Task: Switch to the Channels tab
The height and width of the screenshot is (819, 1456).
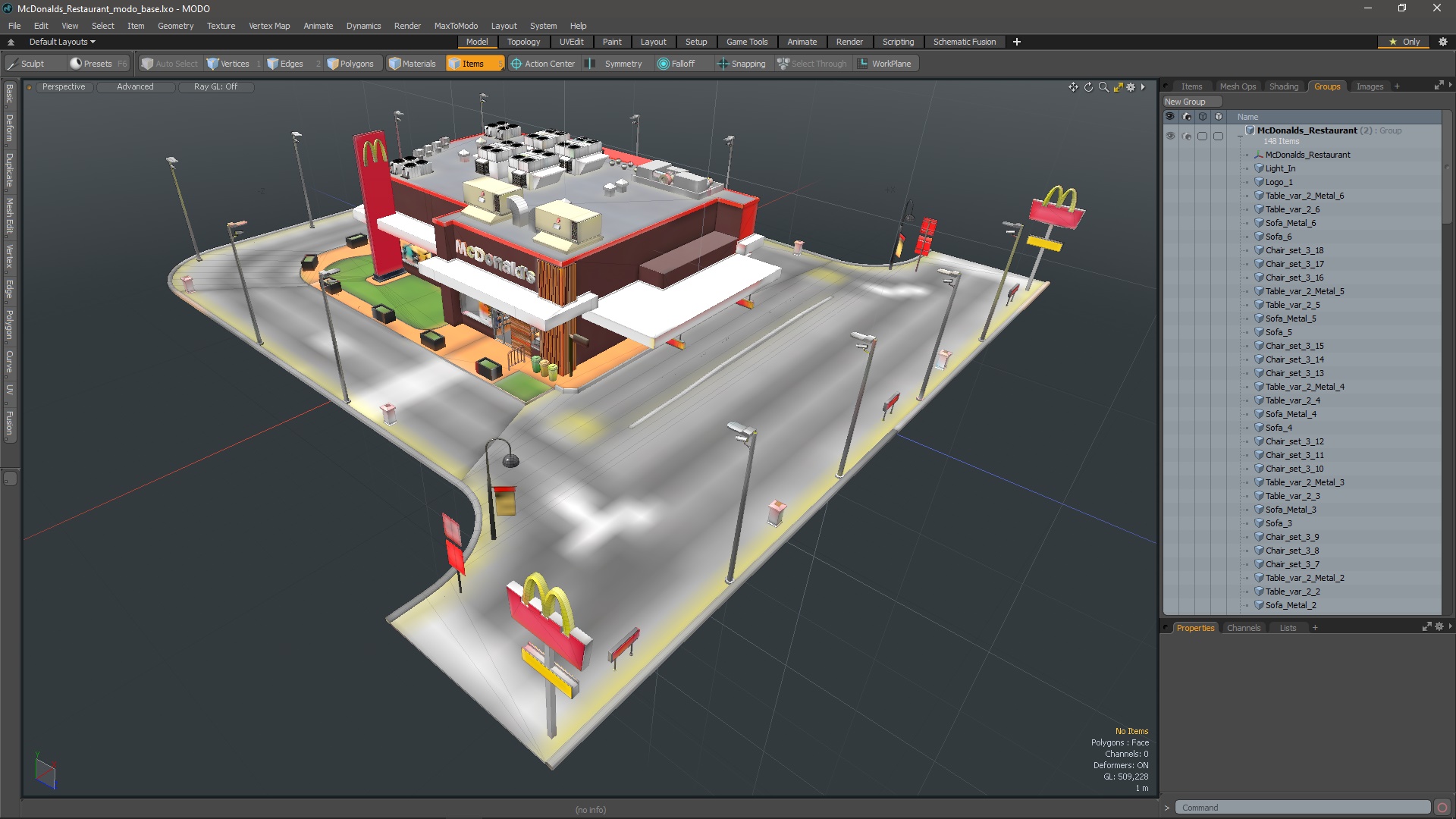Action: point(1244,628)
